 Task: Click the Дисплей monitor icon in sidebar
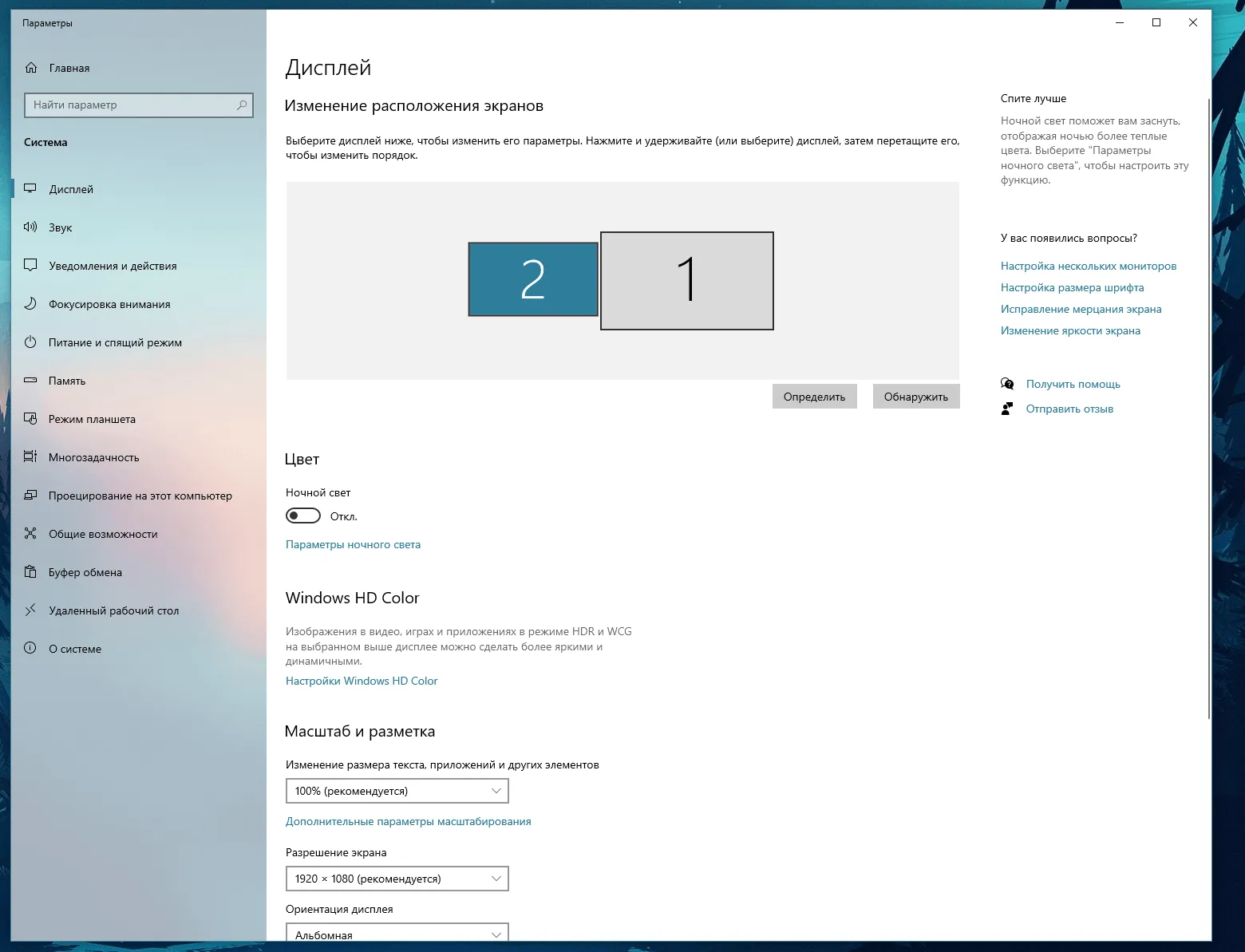click(x=30, y=189)
